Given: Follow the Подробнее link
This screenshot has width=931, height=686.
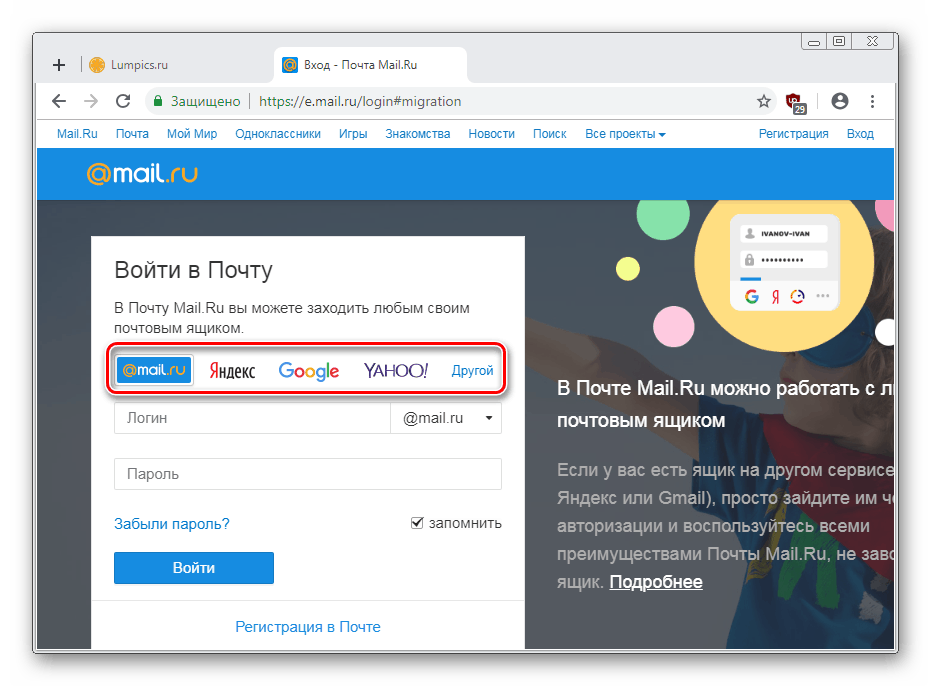Looking at the screenshot, I should coord(656,582).
